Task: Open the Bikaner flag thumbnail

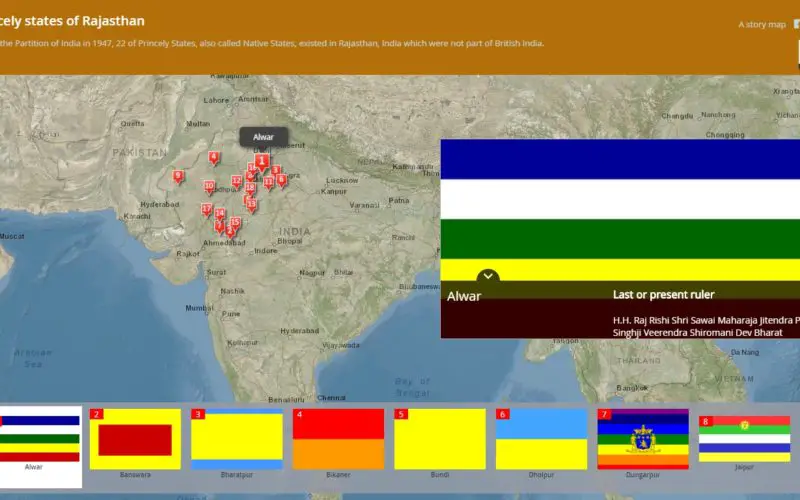Action: click(x=338, y=439)
